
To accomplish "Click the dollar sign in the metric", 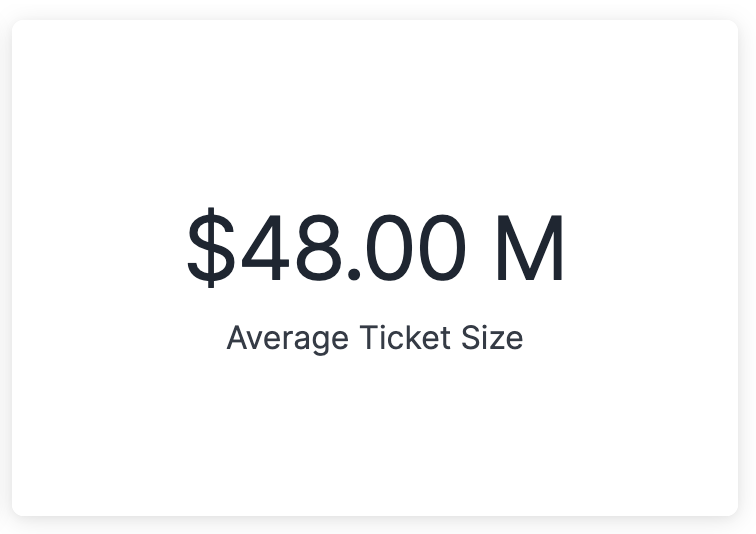I will click(211, 248).
